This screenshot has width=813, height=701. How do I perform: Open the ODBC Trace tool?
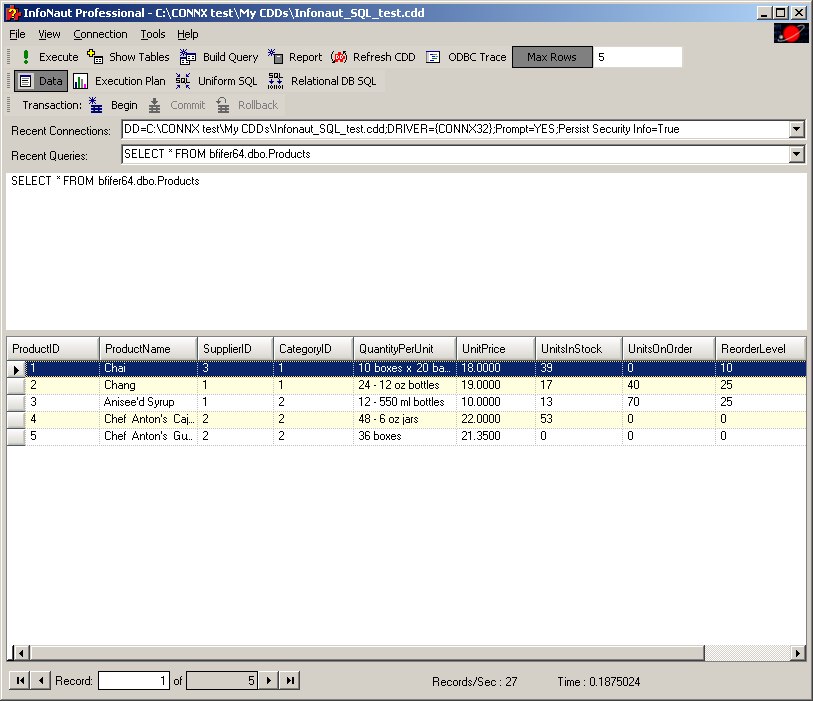coord(433,57)
